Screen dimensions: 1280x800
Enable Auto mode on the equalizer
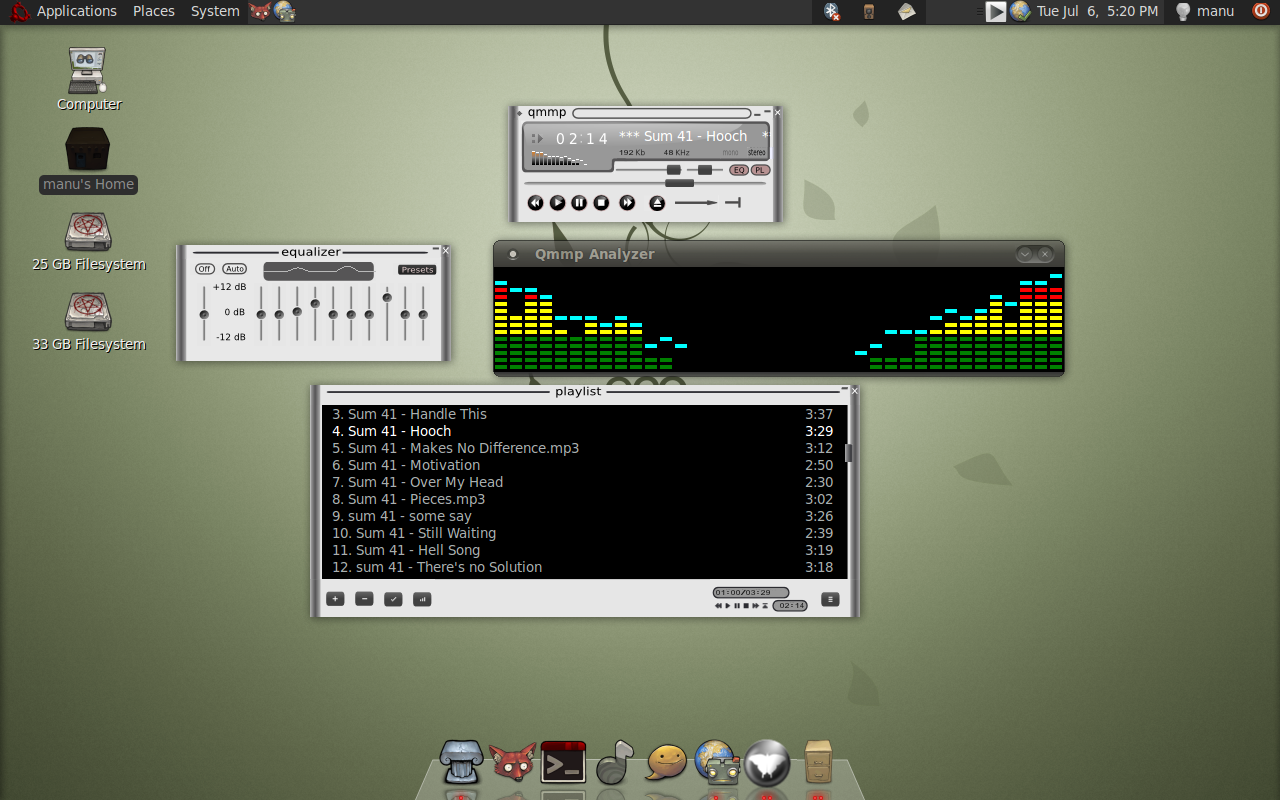[x=234, y=268]
